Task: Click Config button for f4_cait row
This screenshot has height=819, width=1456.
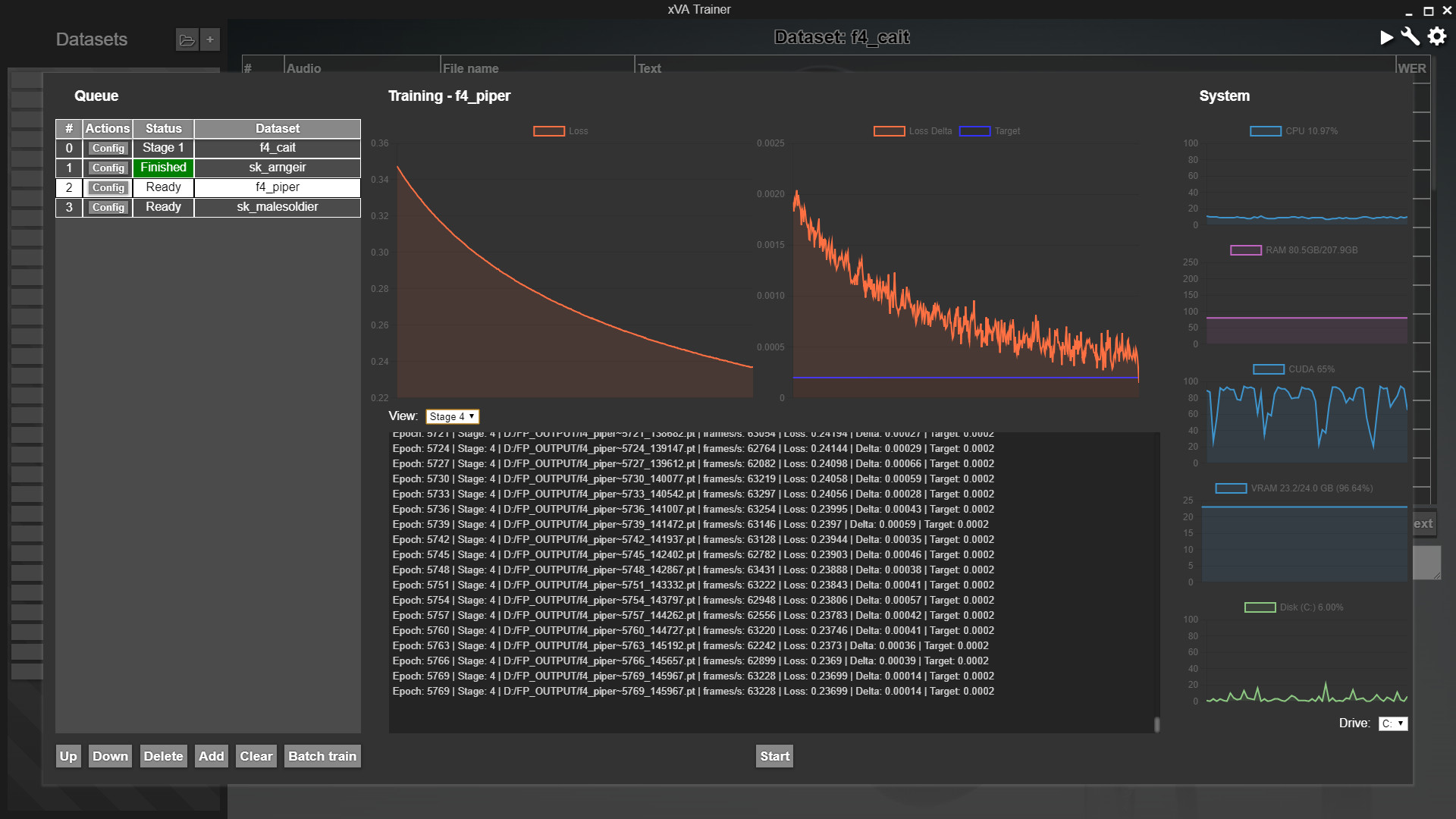Action: click(x=108, y=148)
